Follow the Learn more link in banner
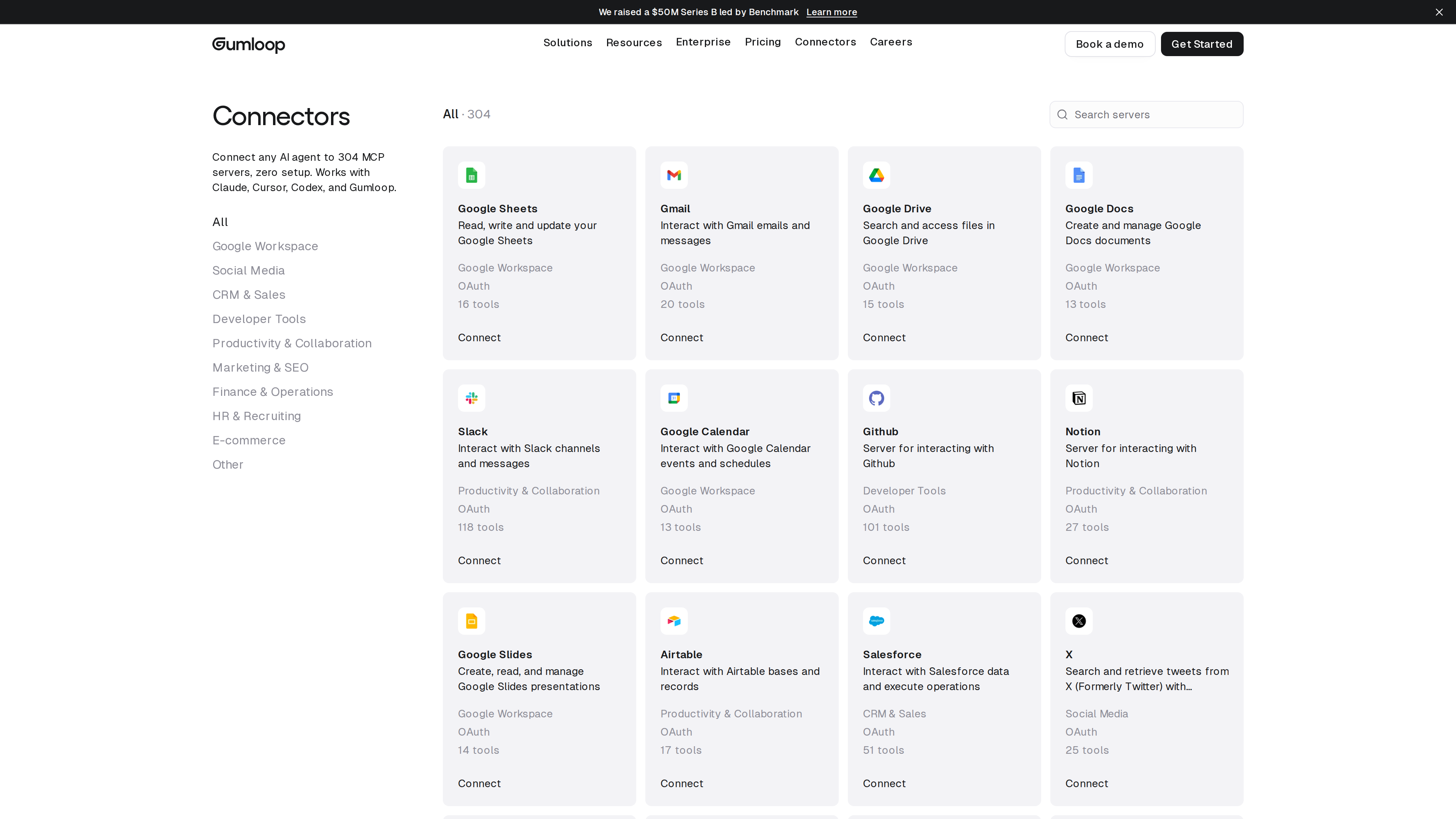 click(832, 12)
